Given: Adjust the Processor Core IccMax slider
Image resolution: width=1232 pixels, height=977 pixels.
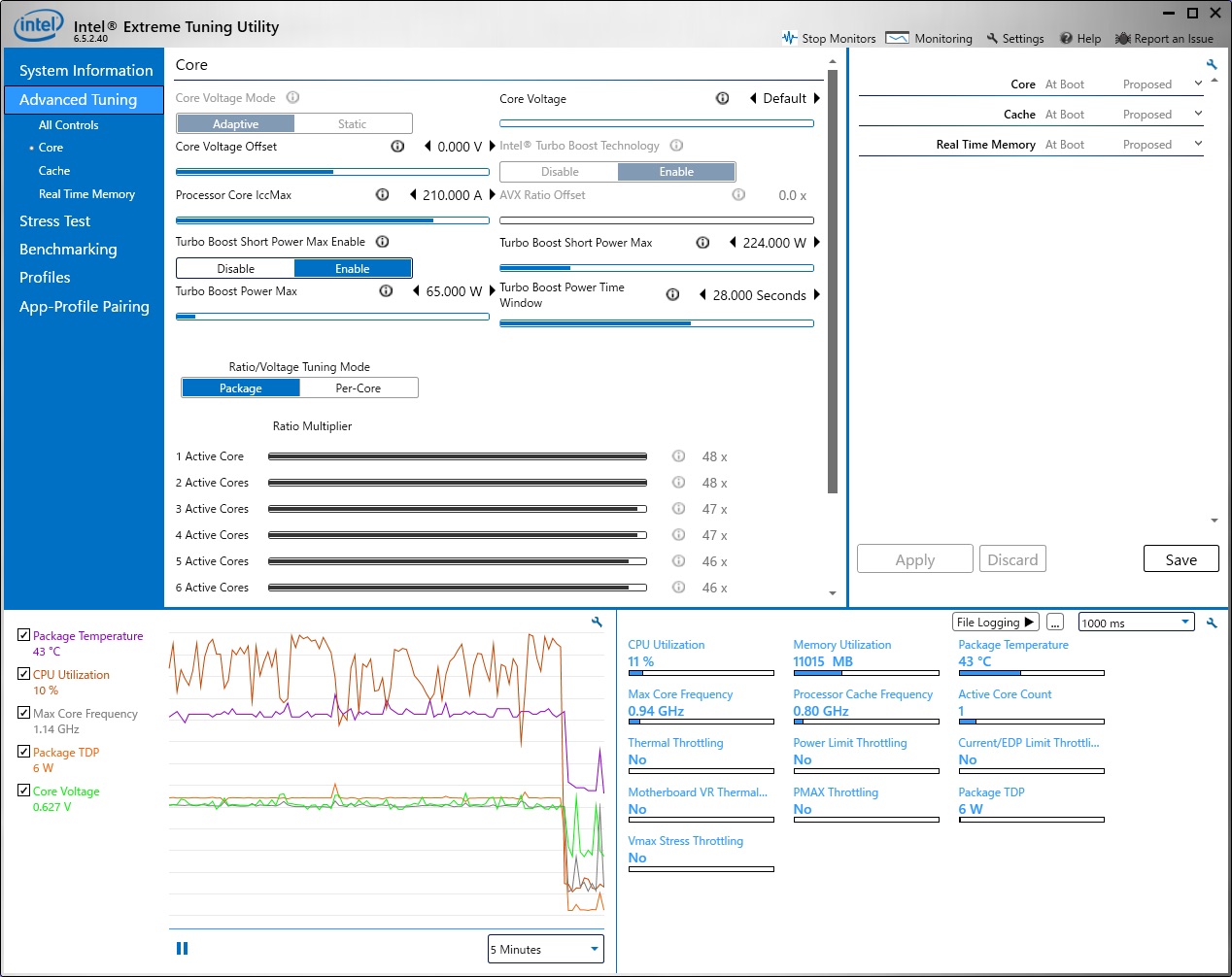Looking at the screenshot, I should coord(332,219).
